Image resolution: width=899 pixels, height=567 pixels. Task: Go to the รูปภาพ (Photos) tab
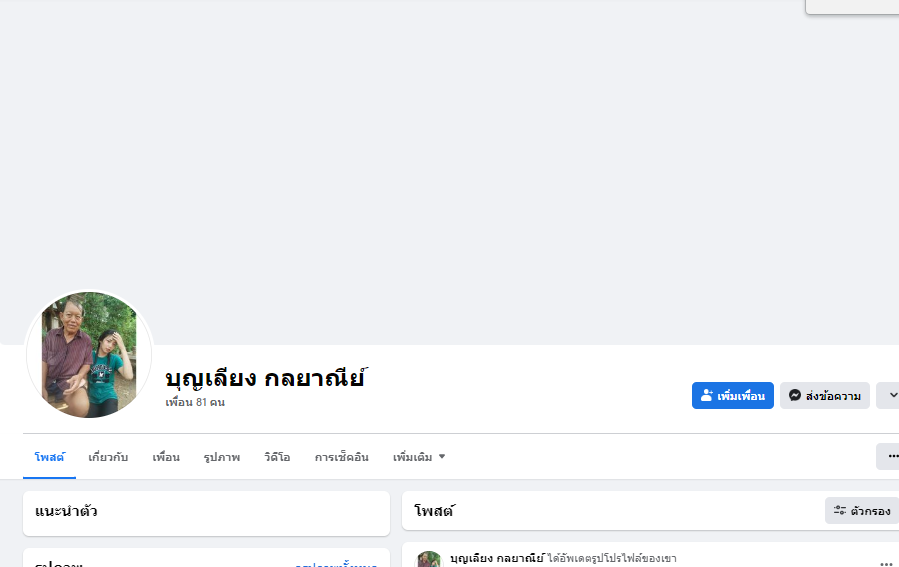(x=222, y=457)
